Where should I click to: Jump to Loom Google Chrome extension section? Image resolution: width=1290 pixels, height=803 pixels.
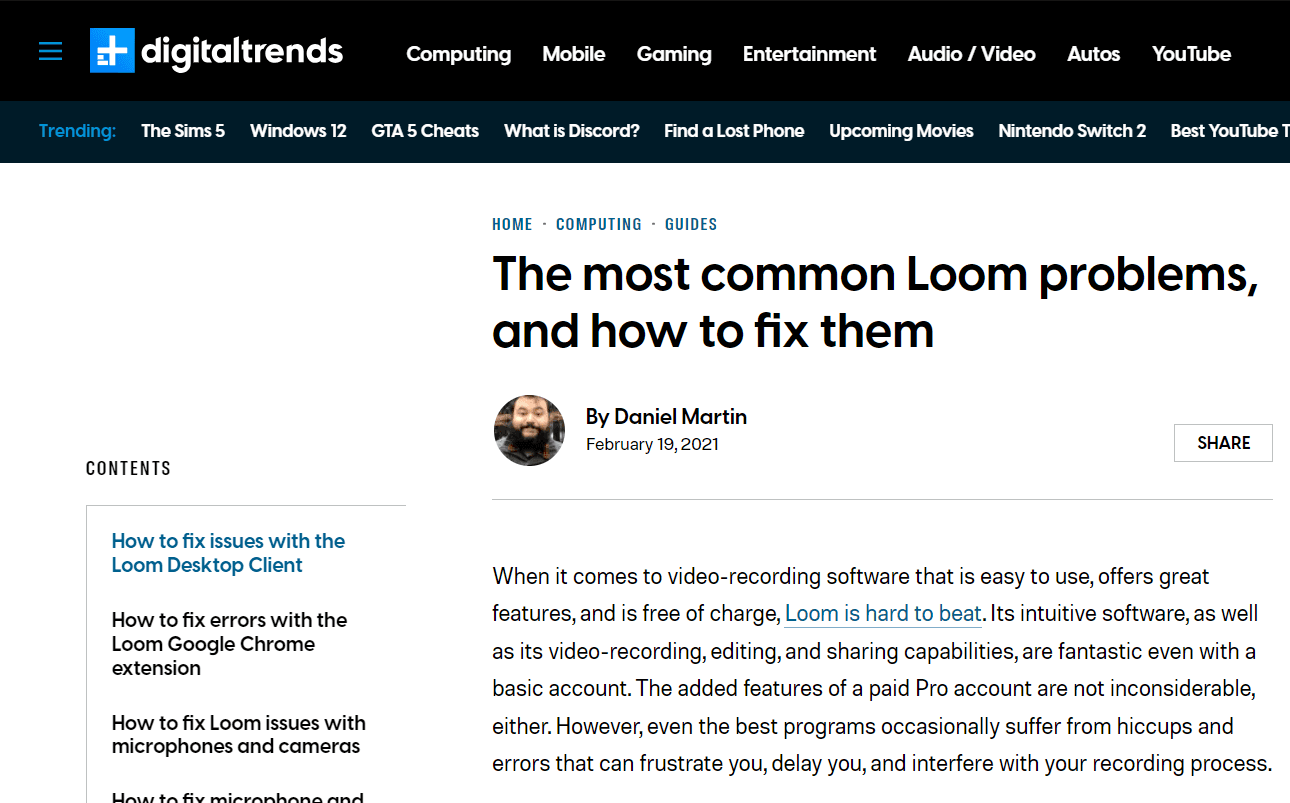click(229, 644)
